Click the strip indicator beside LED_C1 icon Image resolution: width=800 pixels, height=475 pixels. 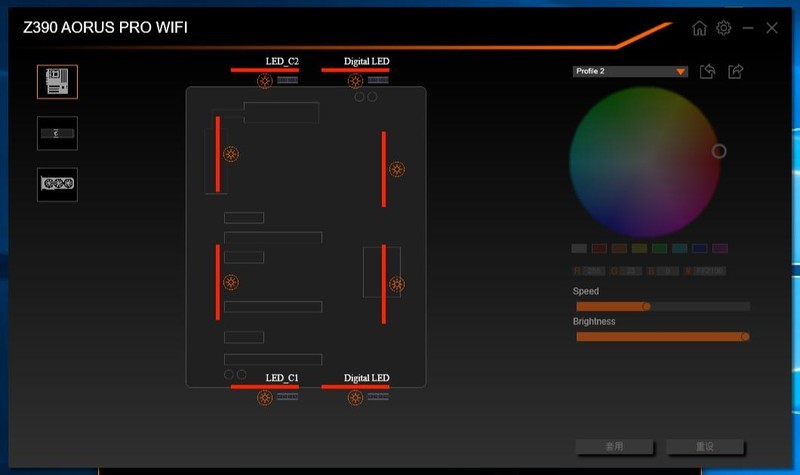(287, 396)
